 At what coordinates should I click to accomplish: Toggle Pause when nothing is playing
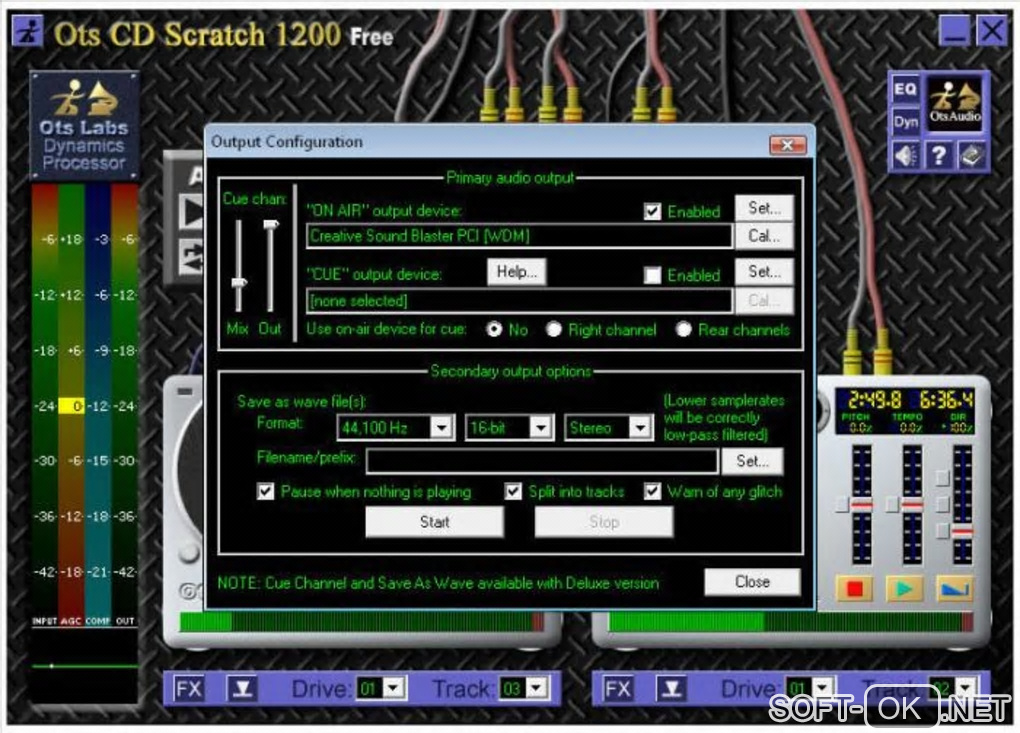pos(265,492)
